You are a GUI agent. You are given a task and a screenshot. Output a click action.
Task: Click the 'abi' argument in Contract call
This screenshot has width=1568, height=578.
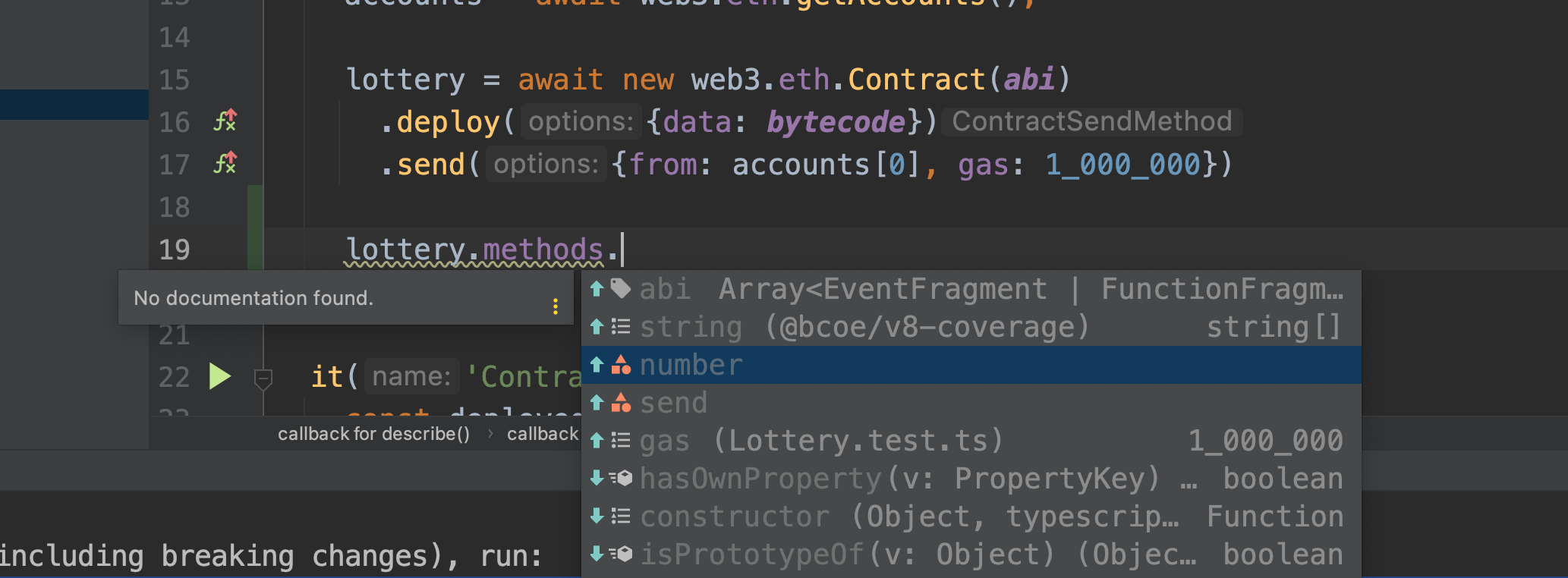[1029, 79]
